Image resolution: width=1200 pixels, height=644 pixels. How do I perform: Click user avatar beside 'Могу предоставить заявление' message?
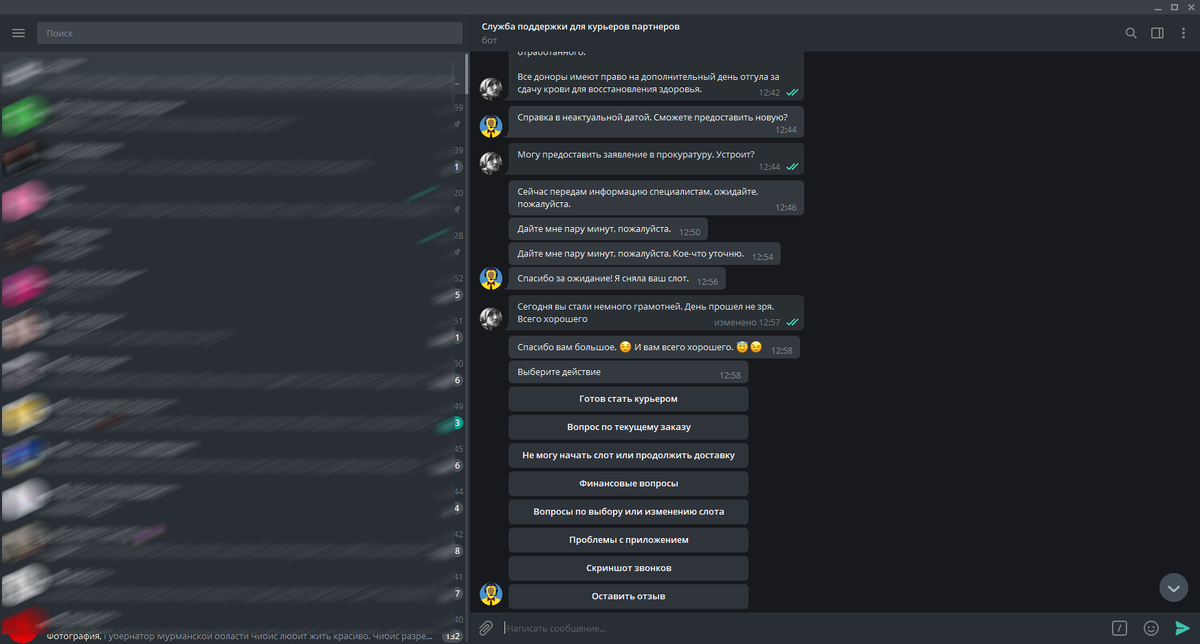coord(490,162)
